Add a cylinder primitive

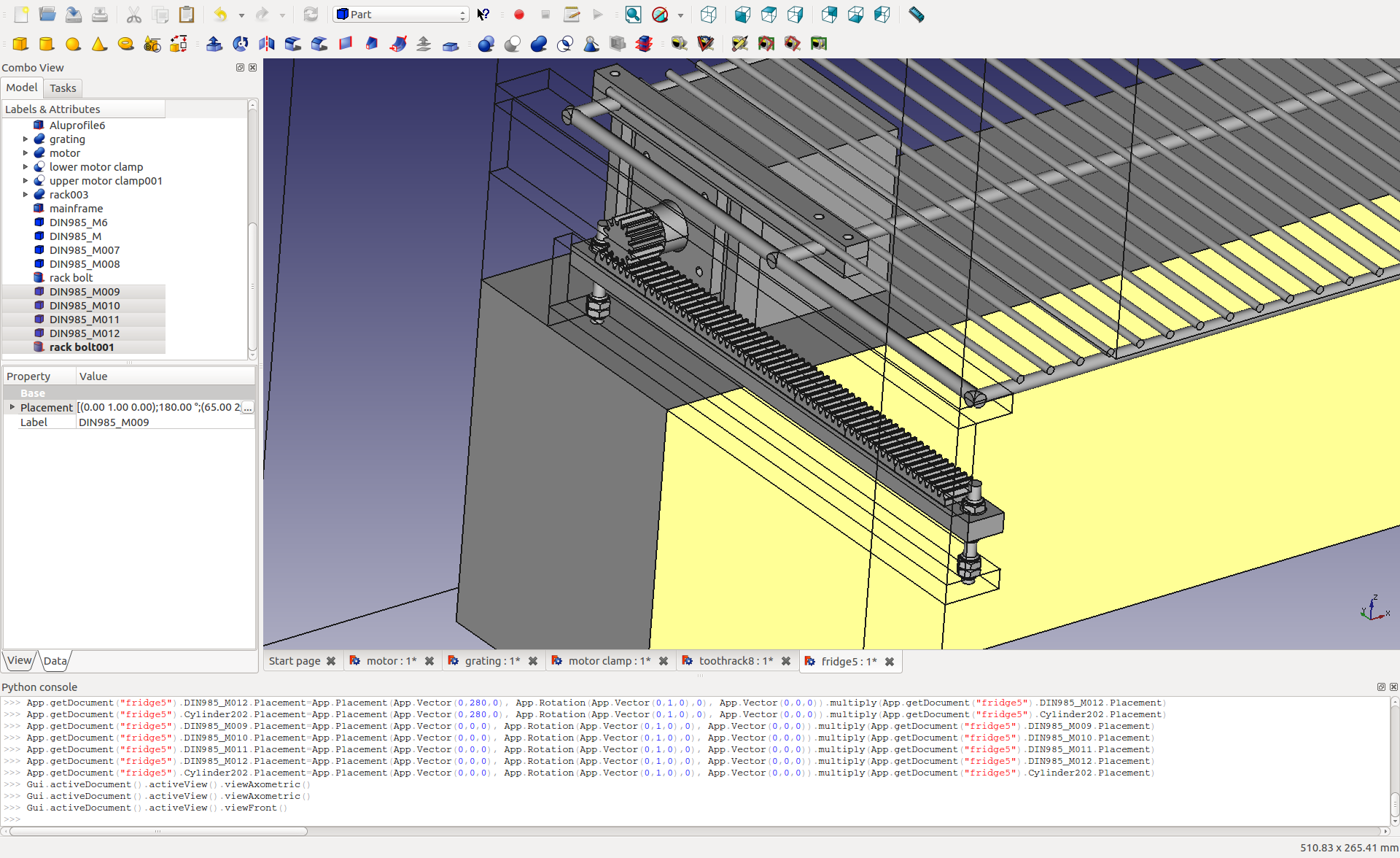[47, 44]
